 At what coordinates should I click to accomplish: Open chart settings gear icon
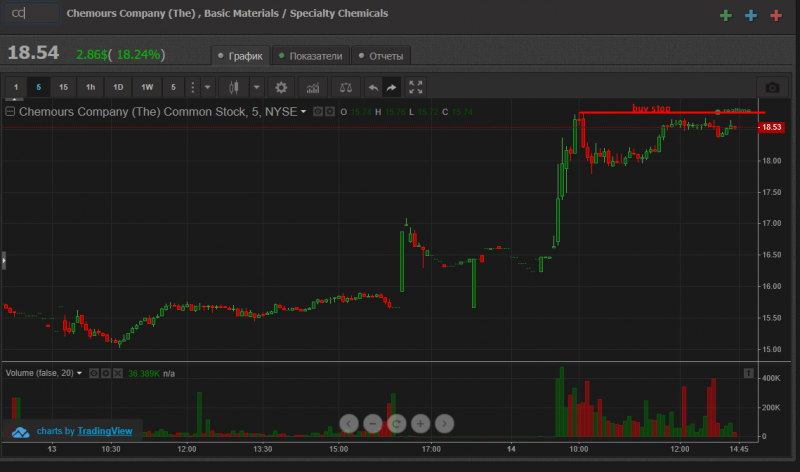click(281, 87)
